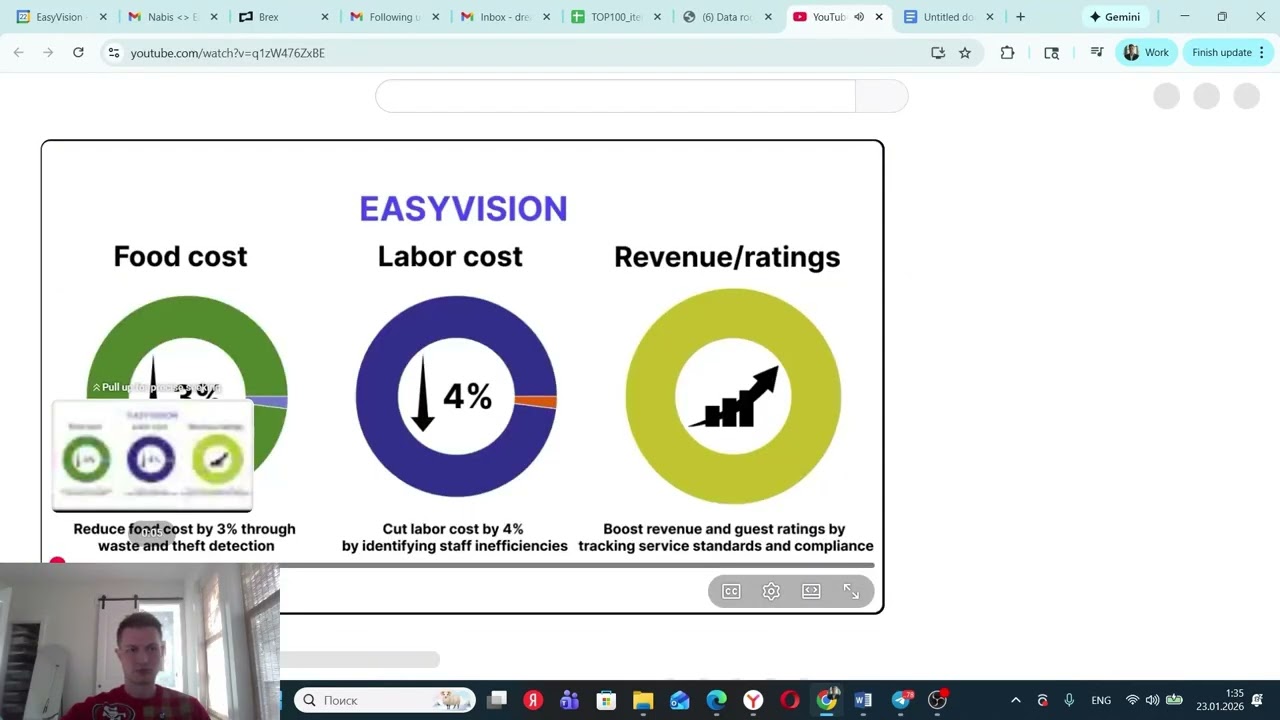Bookmark this page with the star
This screenshot has height=720, width=1280.
[x=965, y=53]
